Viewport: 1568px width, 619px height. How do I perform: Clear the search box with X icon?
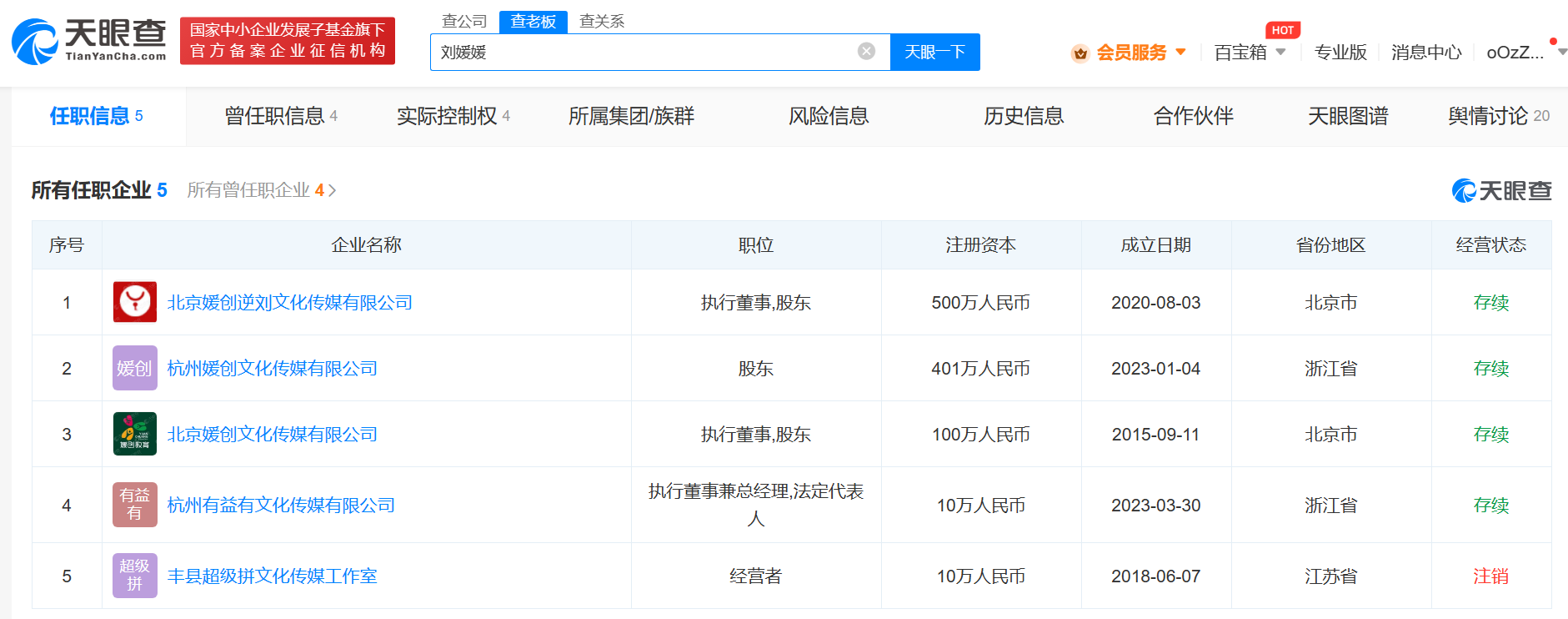866,52
